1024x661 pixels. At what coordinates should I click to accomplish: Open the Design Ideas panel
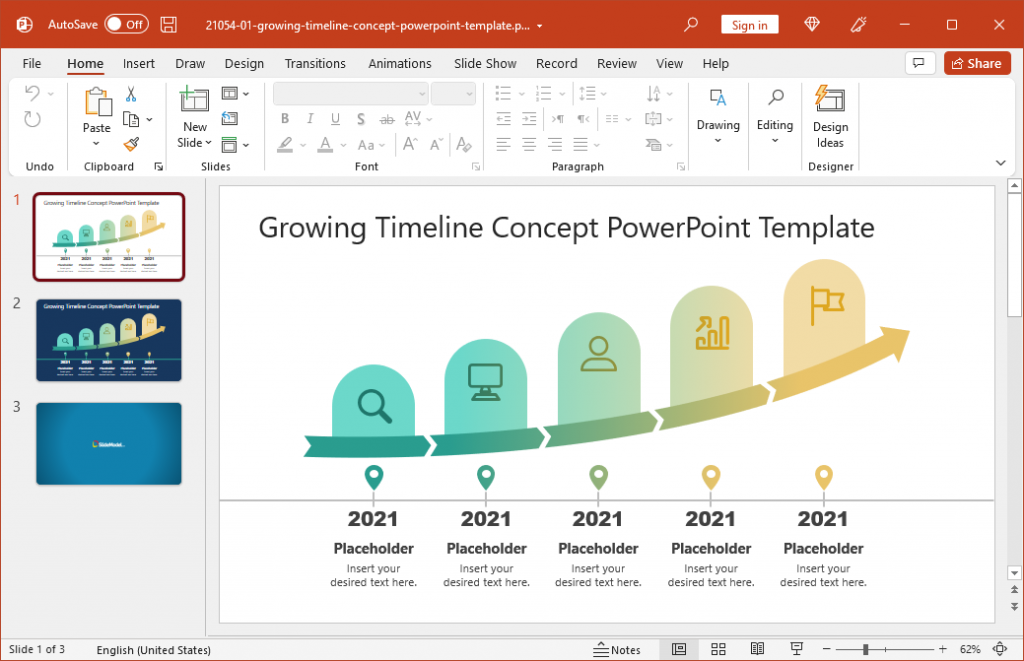pyautogui.click(x=830, y=118)
